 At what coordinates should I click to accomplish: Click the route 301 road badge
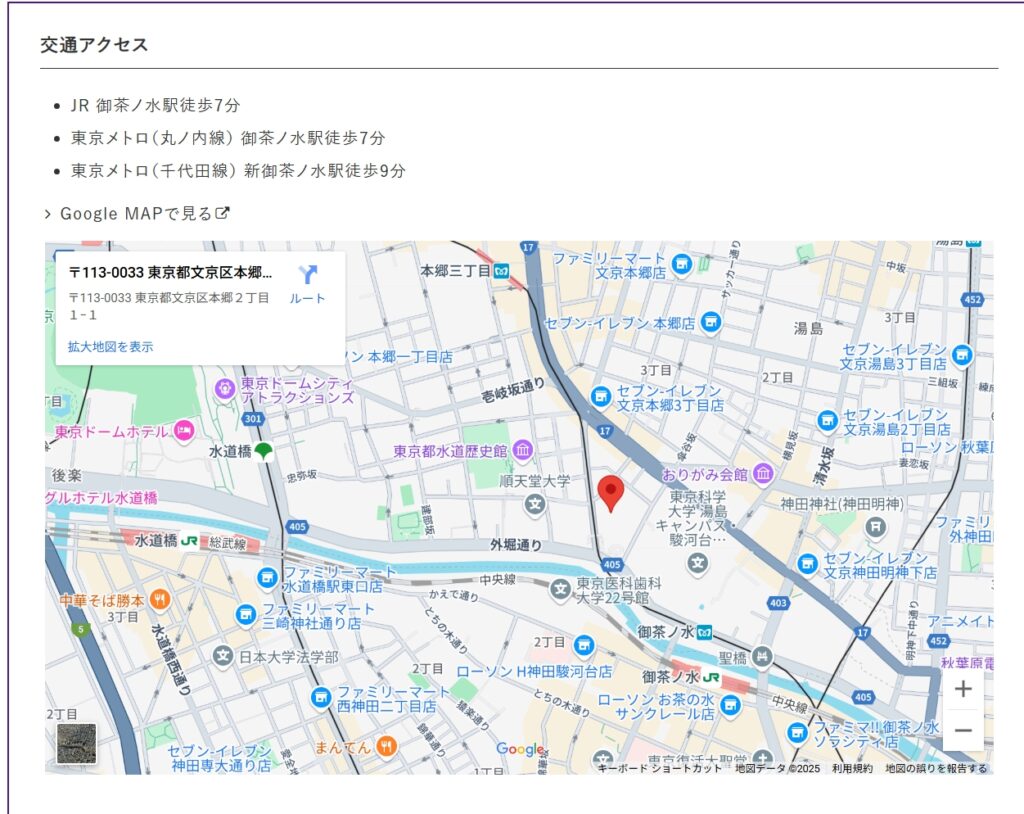tap(253, 419)
